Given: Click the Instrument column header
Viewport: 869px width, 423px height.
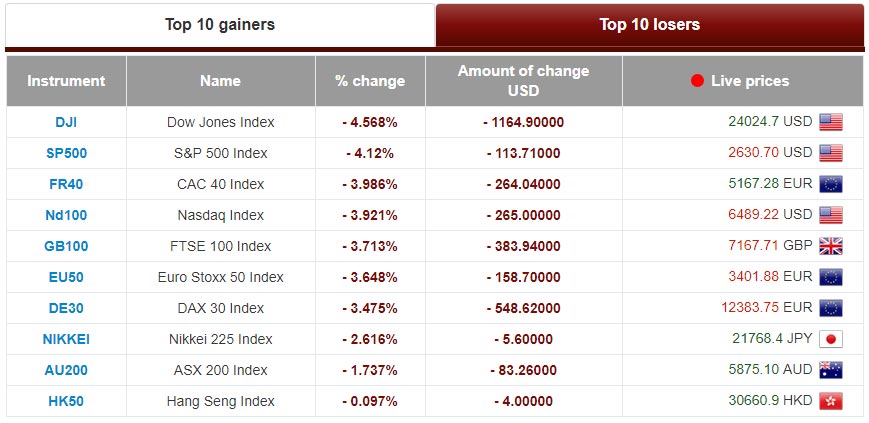Looking at the screenshot, I should (x=66, y=81).
